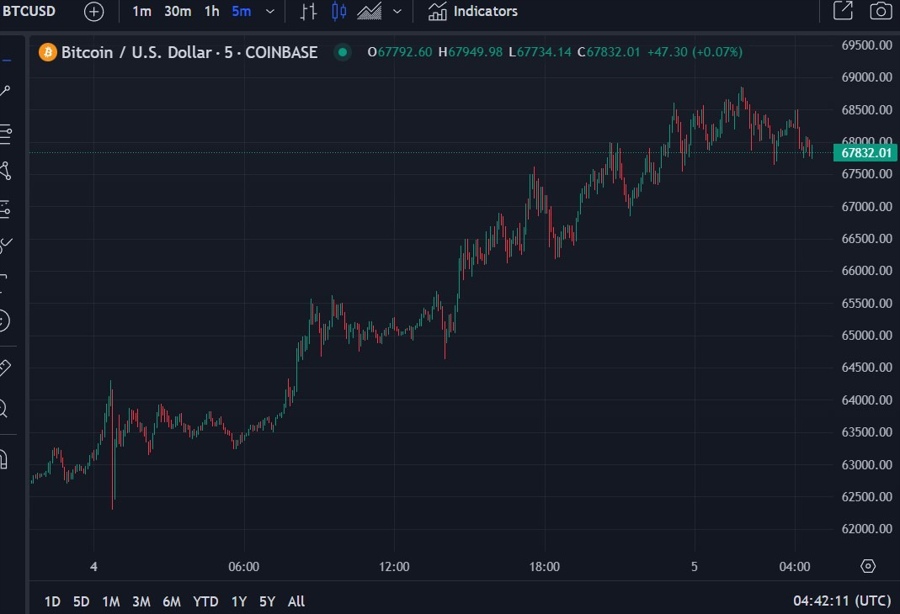Viewport: 900px width, 614px height.
Task: Toggle the magnet mode tool
Action: click(4, 460)
